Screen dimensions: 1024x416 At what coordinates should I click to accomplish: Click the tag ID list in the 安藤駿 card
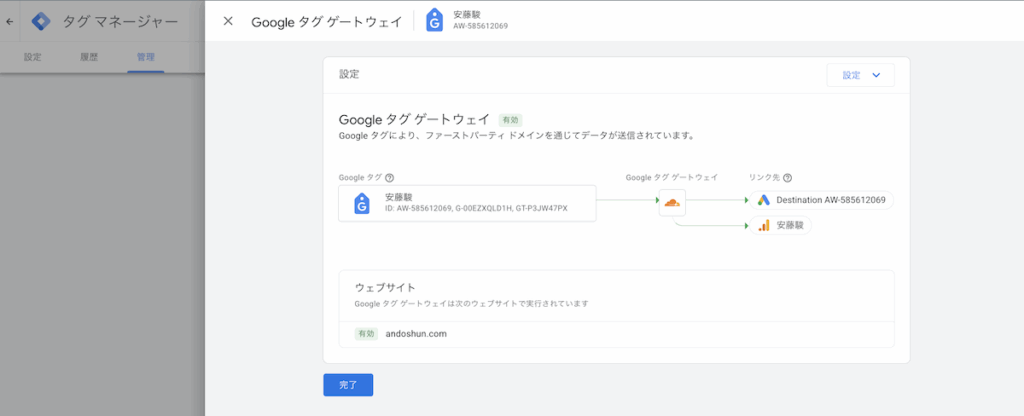coord(476,209)
